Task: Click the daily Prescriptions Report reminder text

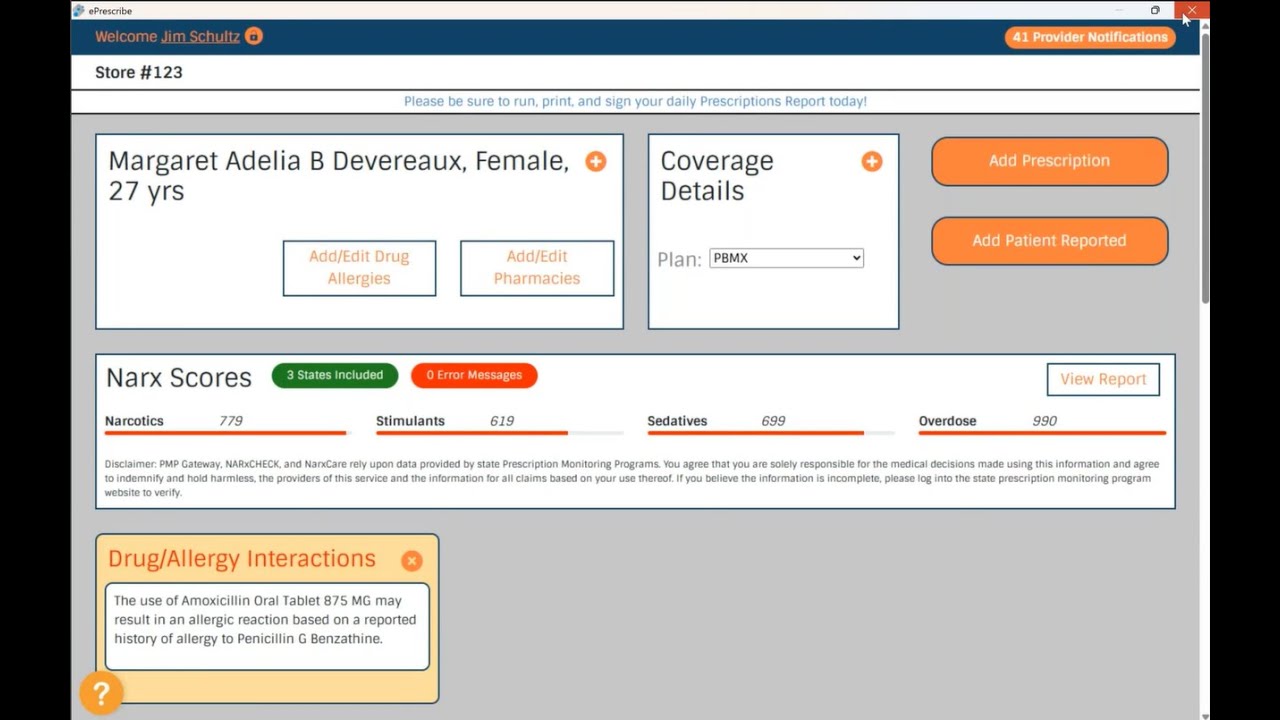Action: (635, 101)
